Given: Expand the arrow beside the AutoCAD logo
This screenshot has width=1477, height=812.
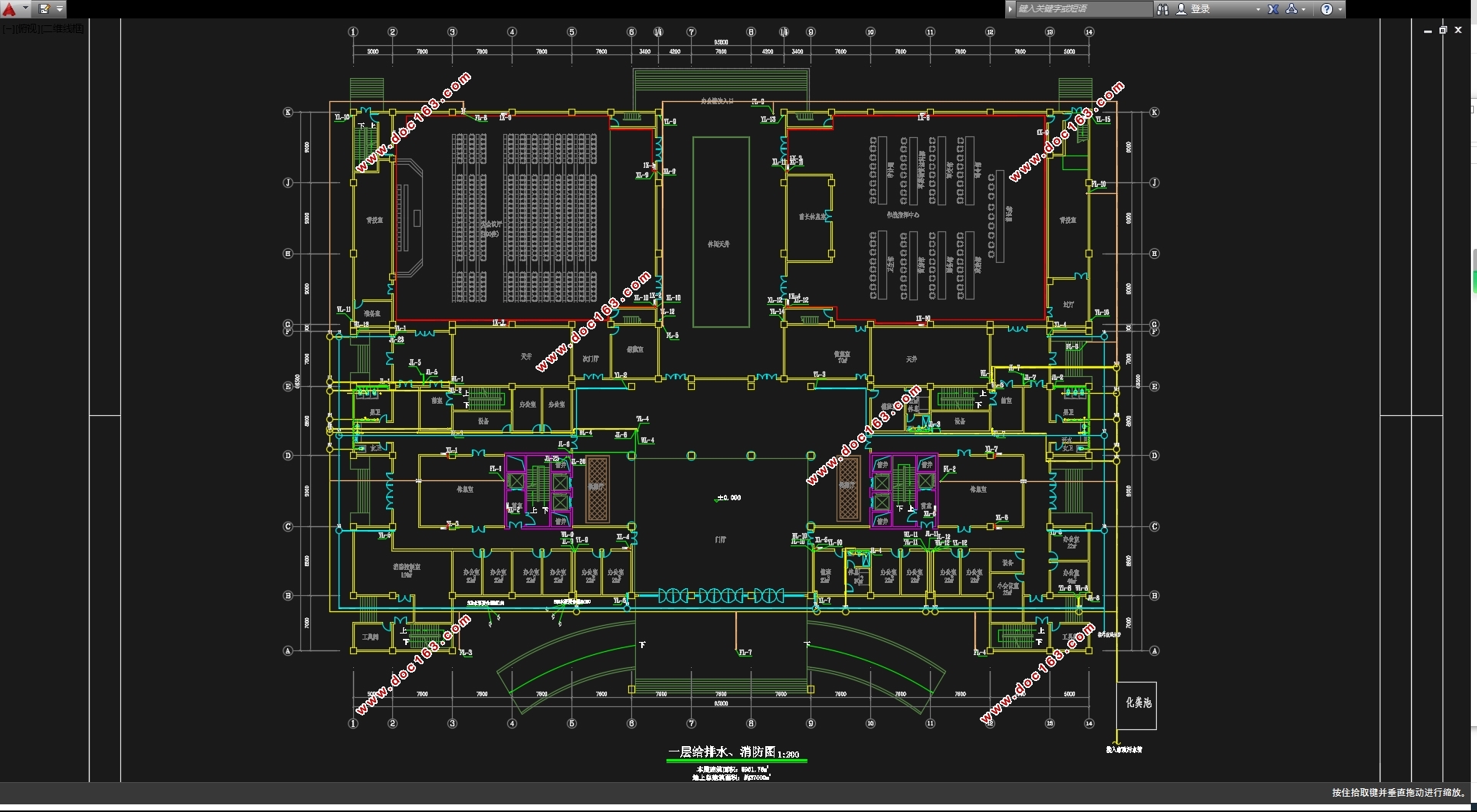Looking at the screenshot, I should pyautogui.click(x=25, y=9).
